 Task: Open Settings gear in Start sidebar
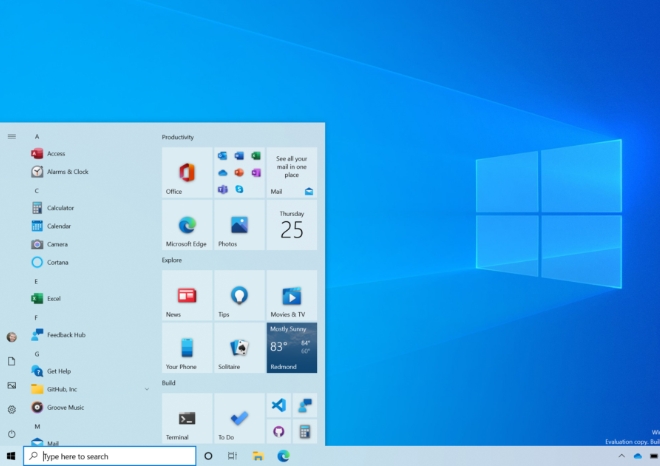point(11,409)
